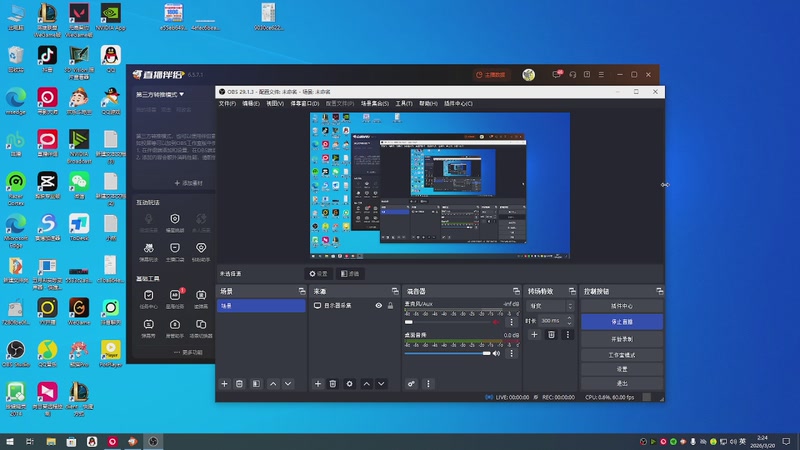Open File menu in OBS
This screenshot has width=800, height=450.
pos(227,104)
